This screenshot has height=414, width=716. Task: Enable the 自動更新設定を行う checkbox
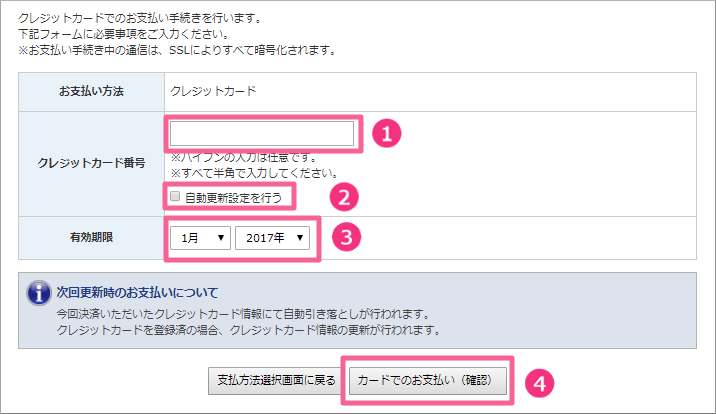[175, 196]
